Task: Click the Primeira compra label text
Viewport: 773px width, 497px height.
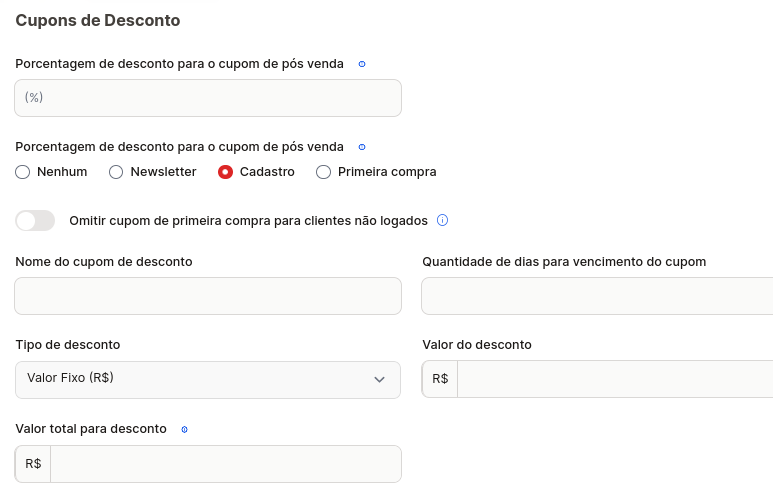Action: 387,172
